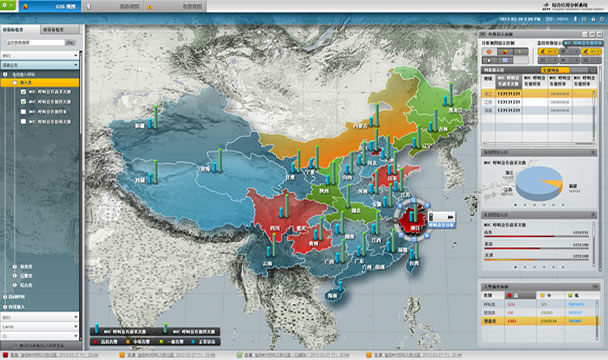This screenshot has height=360, width=608.
Task: Open the MSC dropdown in left panel
Action: 40,55
